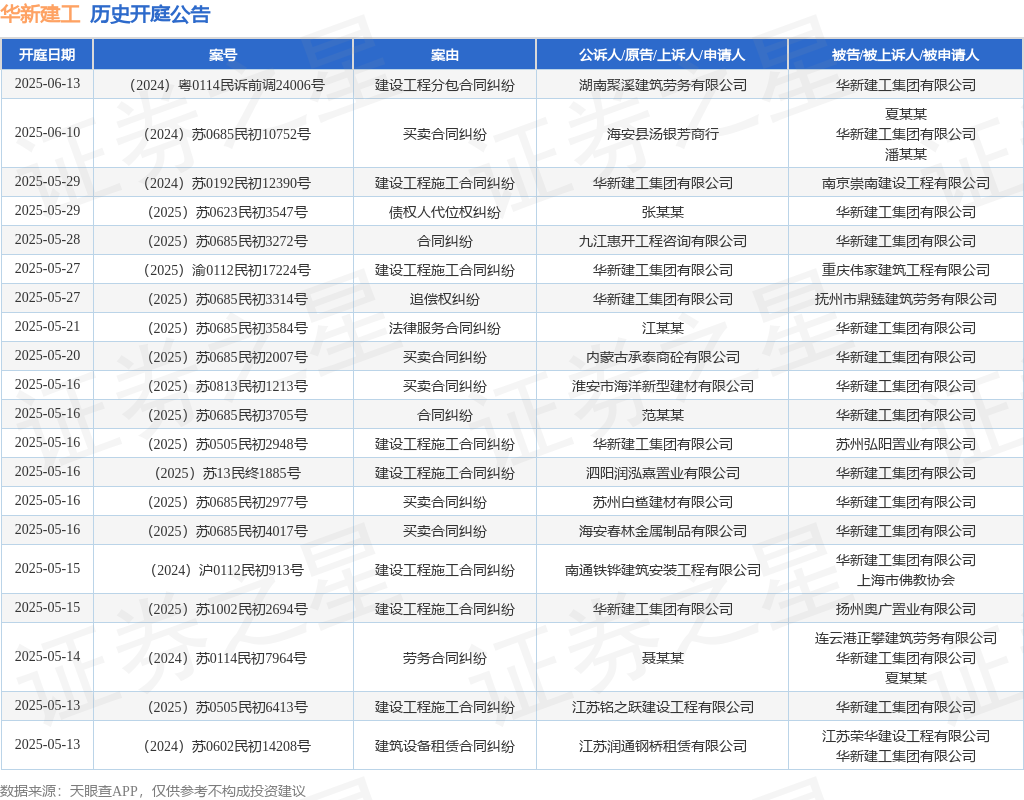This screenshot has width=1024, height=800.
Task: Click case number (2025)苏0685民初3272号
Action: pos(223,241)
